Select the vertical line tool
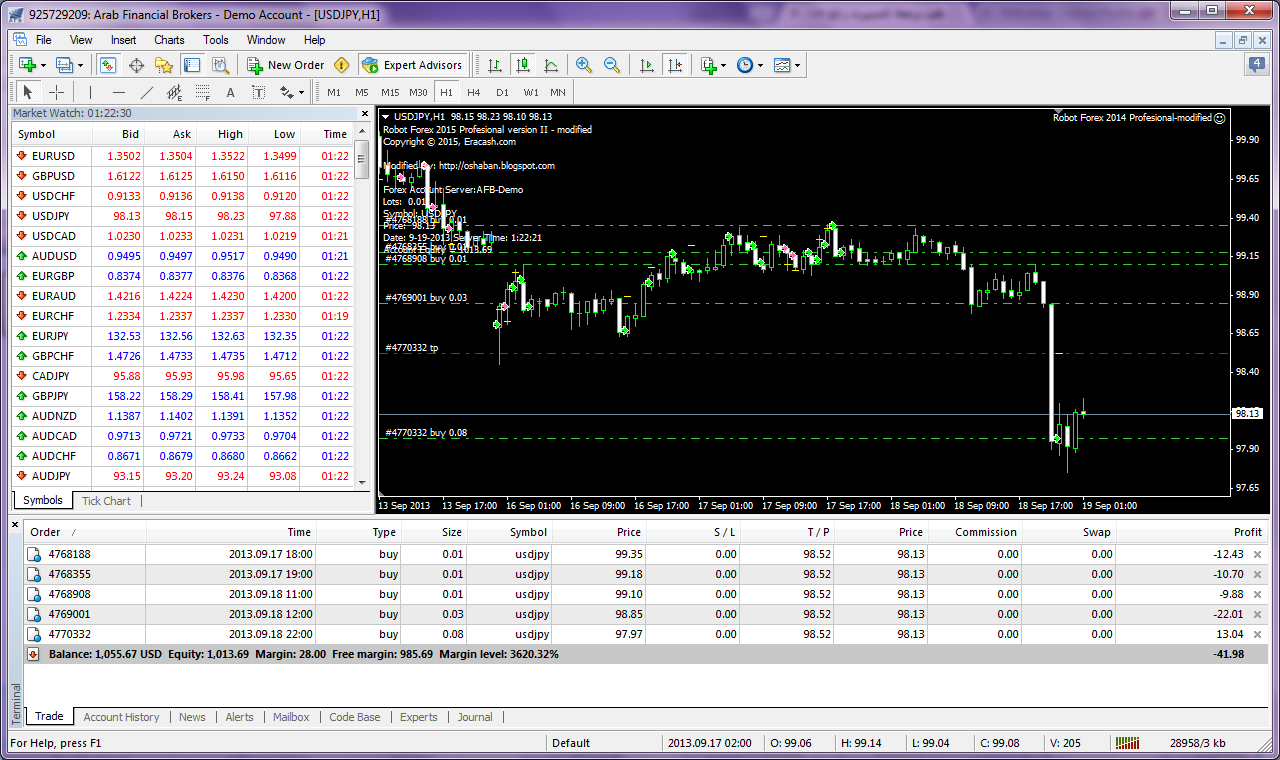Viewport: 1280px width, 760px height. click(x=91, y=92)
